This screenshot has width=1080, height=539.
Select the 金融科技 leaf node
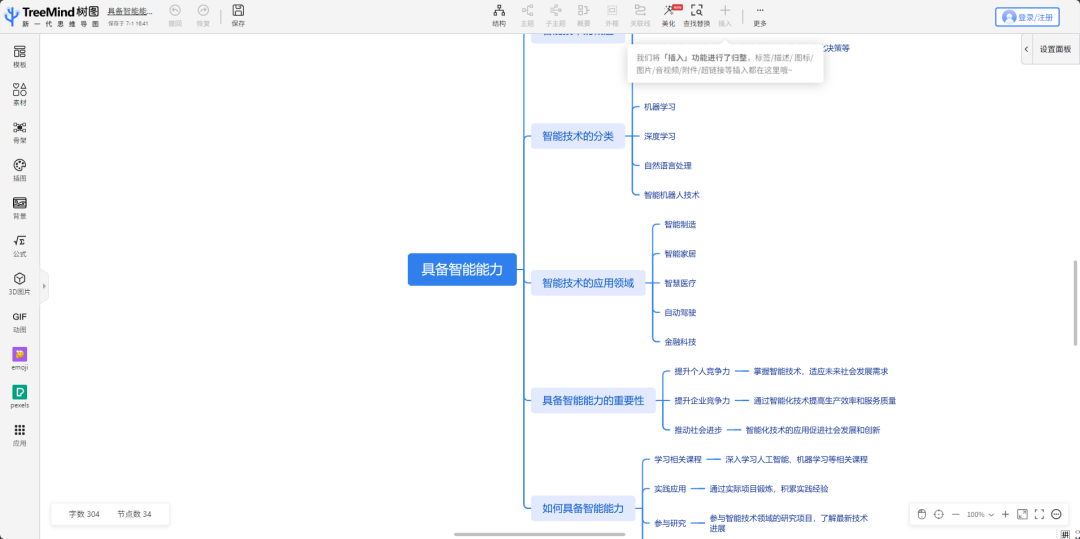(x=680, y=341)
